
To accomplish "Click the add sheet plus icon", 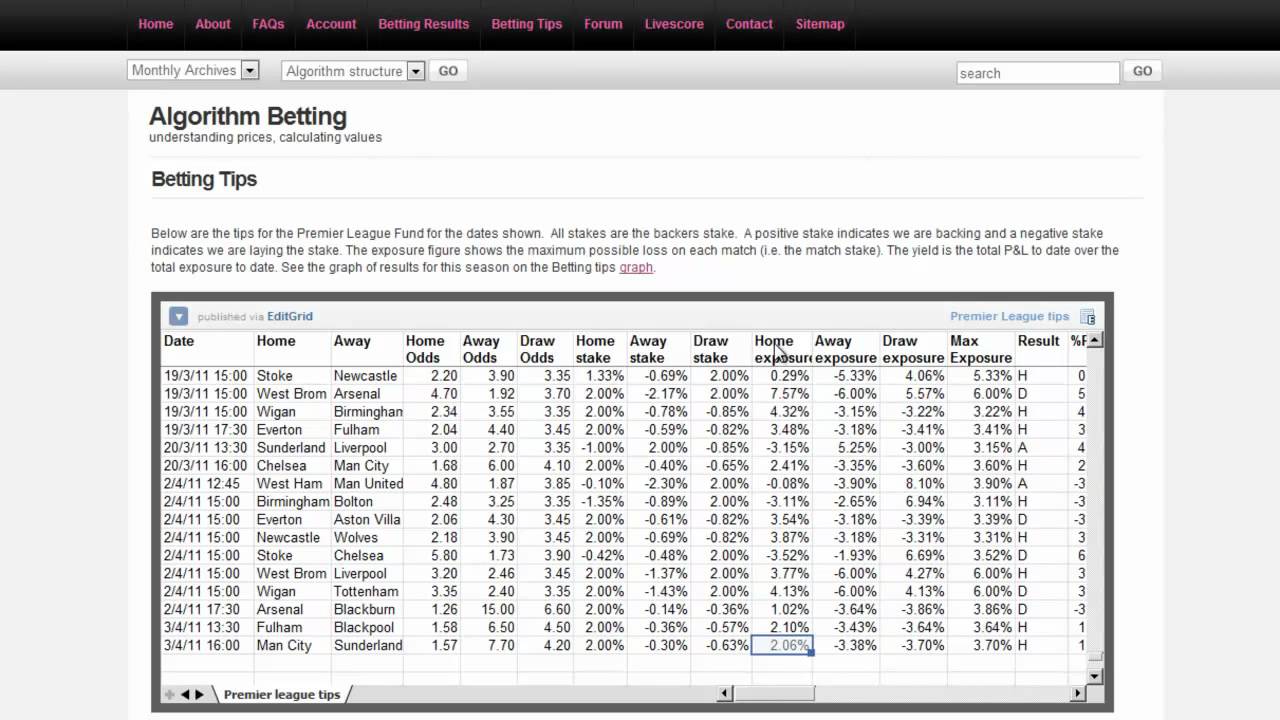I will [169, 694].
